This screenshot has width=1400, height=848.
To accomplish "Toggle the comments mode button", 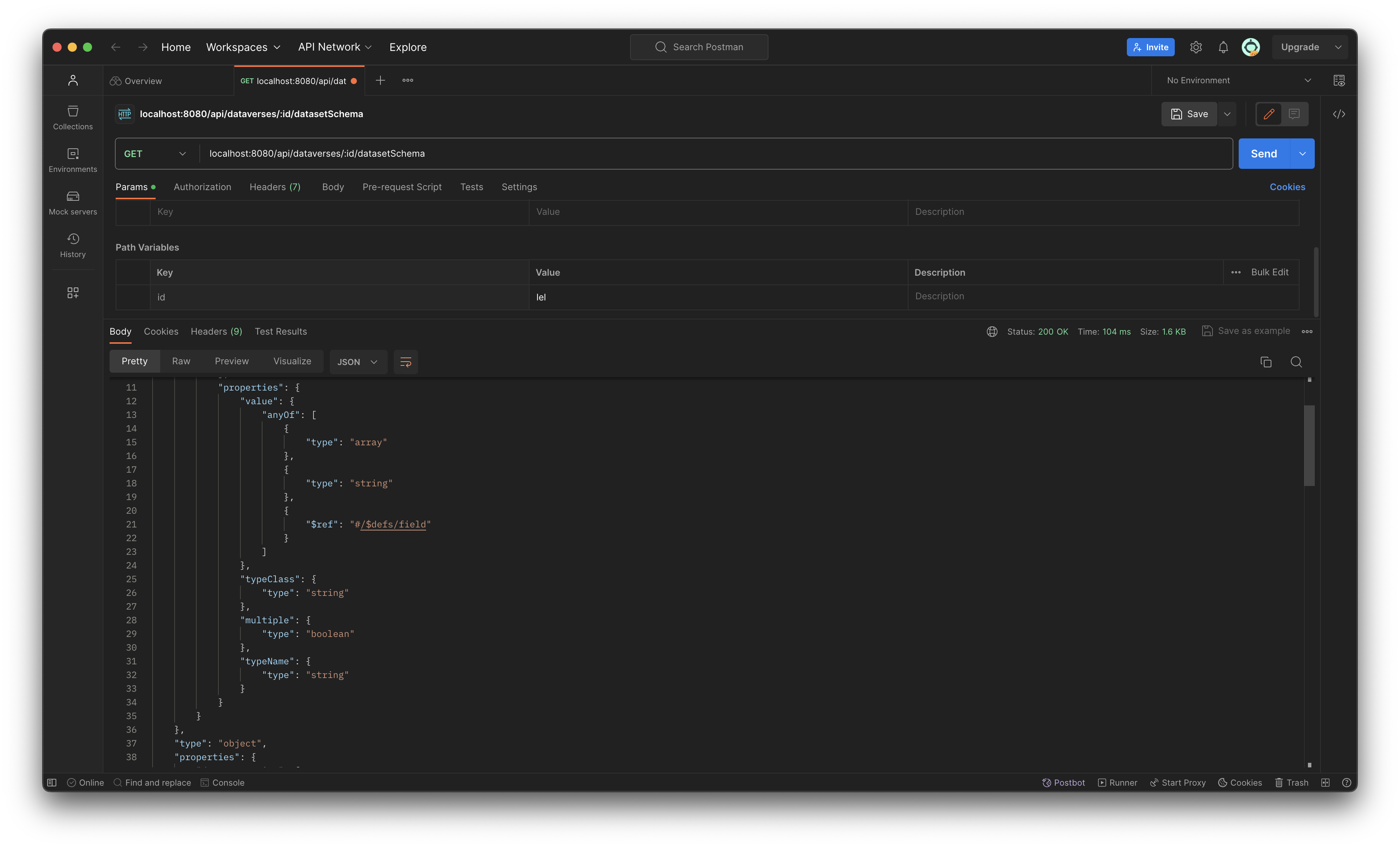I will 1294,114.
